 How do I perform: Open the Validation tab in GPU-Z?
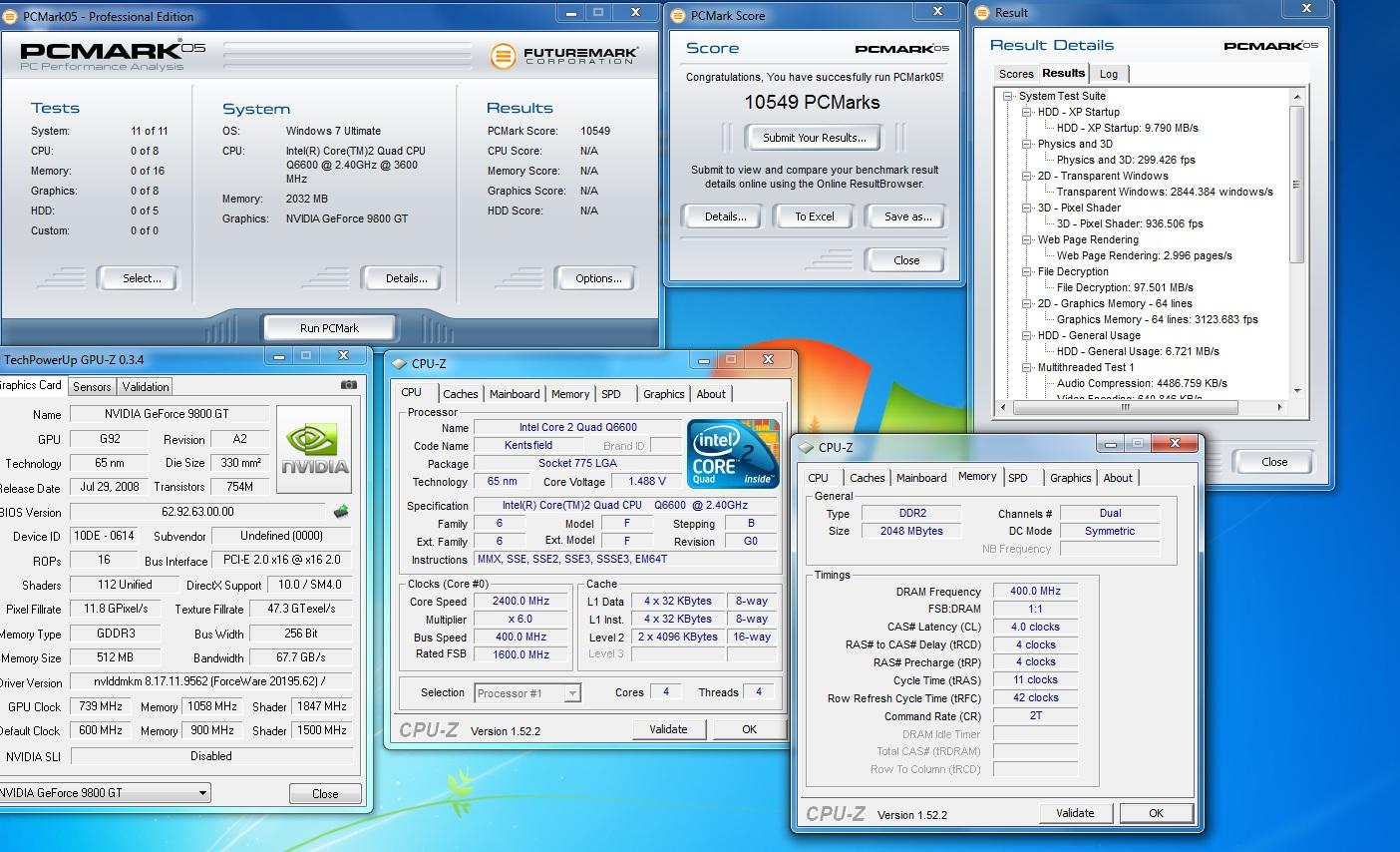[x=146, y=387]
